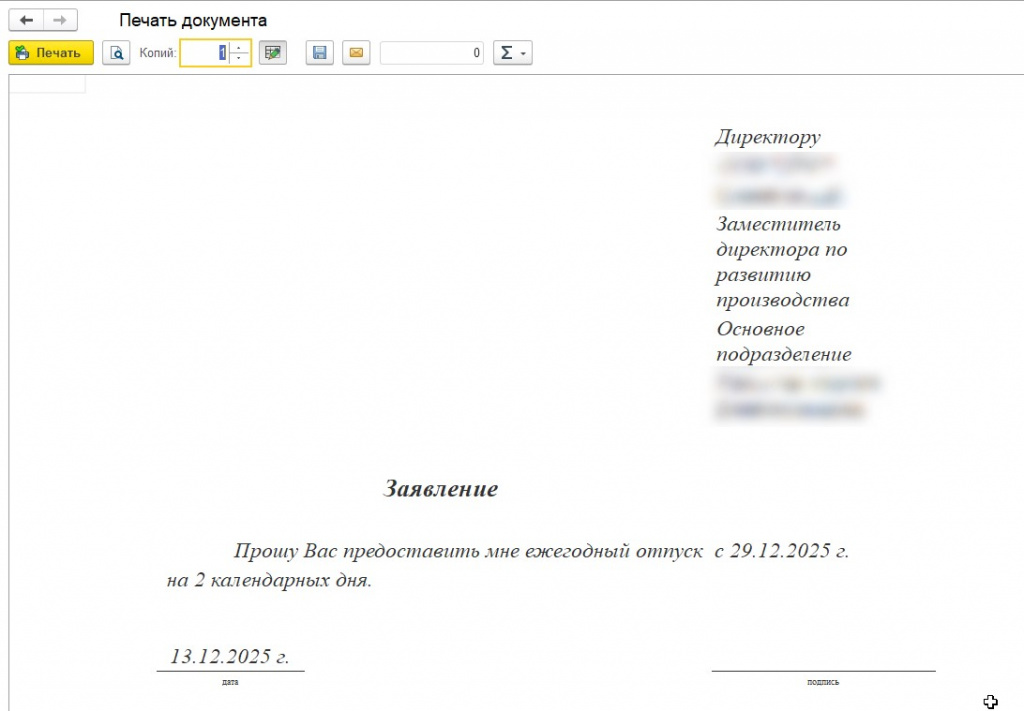Click the text Директору in the document
The image size is (1024, 711).
point(767,137)
